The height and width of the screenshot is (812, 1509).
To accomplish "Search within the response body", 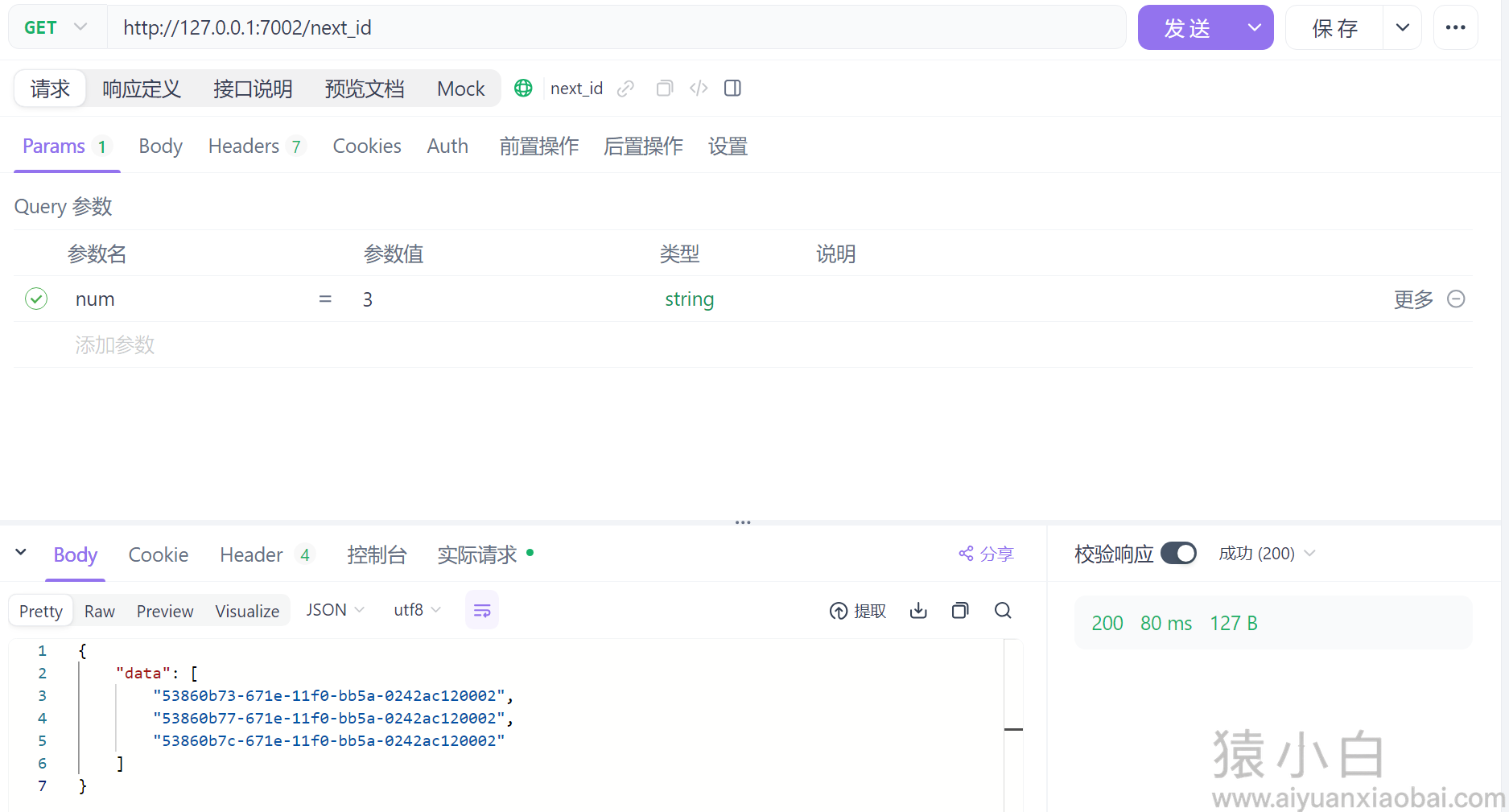I will coord(1003,611).
